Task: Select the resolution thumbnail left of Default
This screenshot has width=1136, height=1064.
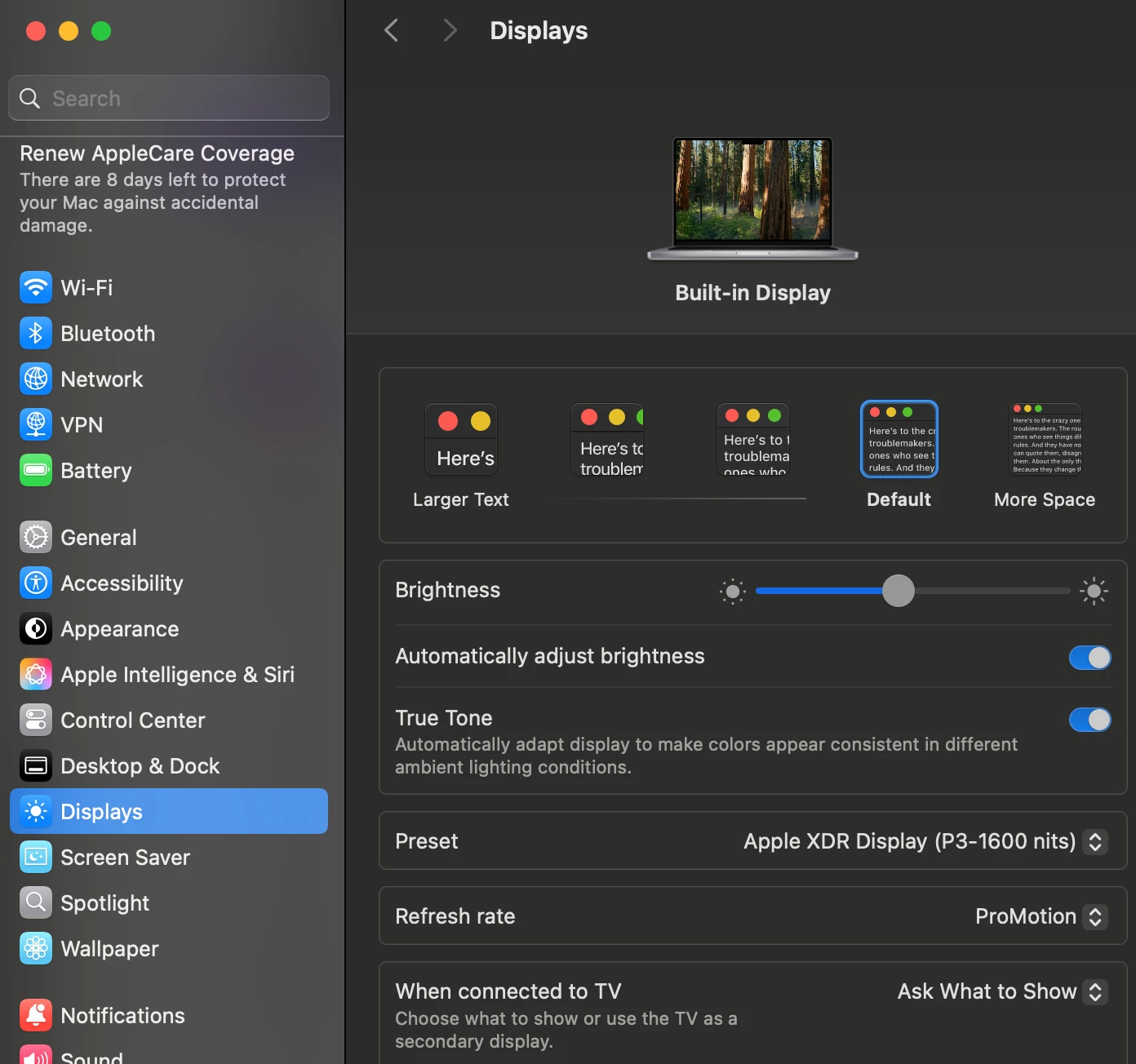Action: 753,440
